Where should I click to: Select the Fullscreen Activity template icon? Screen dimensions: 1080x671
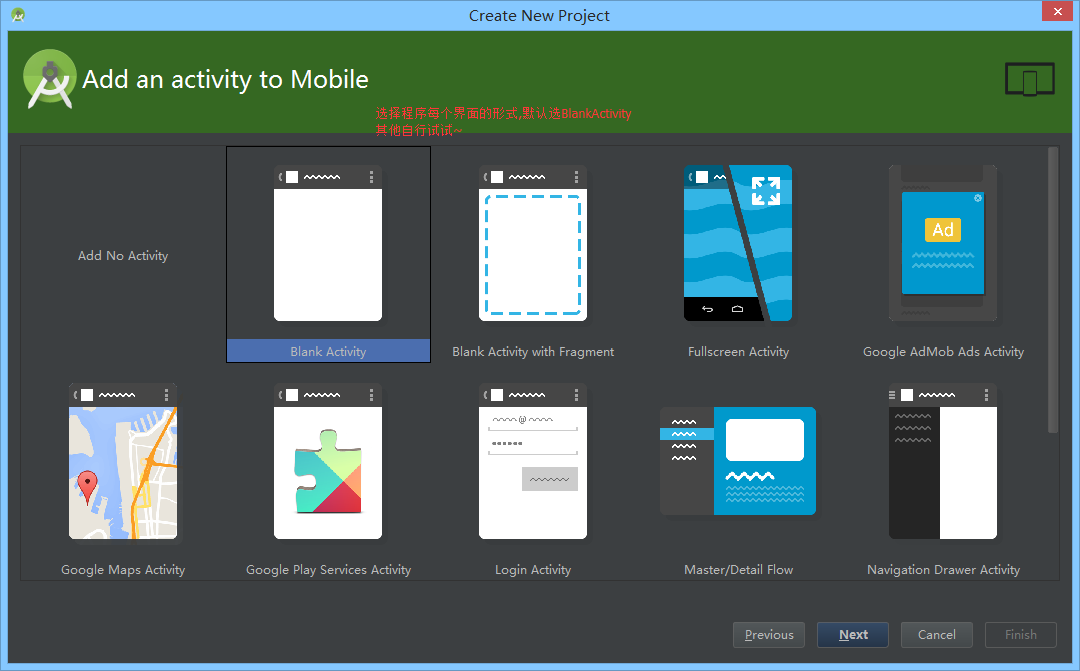click(x=738, y=243)
